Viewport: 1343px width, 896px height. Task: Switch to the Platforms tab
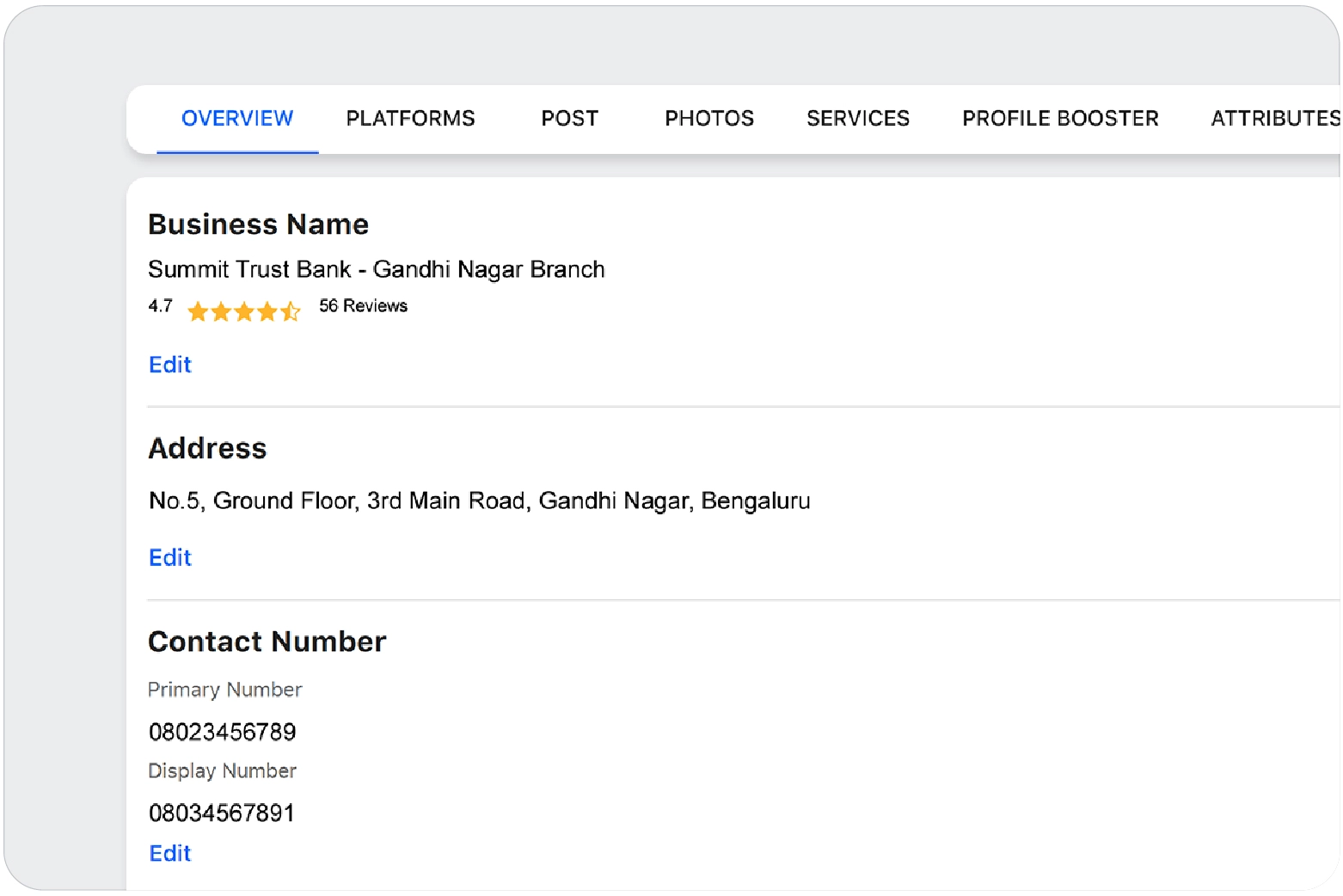tap(410, 119)
